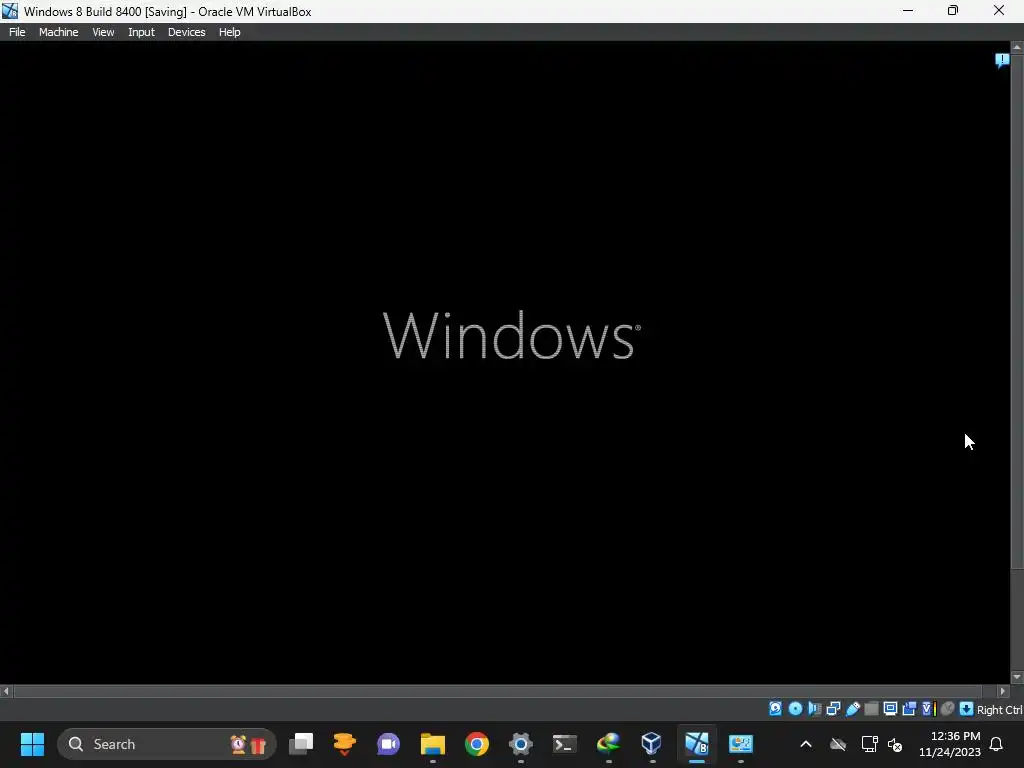Click the OneDrive cloud tray icon
The width and height of the screenshot is (1024, 768).
(838, 744)
